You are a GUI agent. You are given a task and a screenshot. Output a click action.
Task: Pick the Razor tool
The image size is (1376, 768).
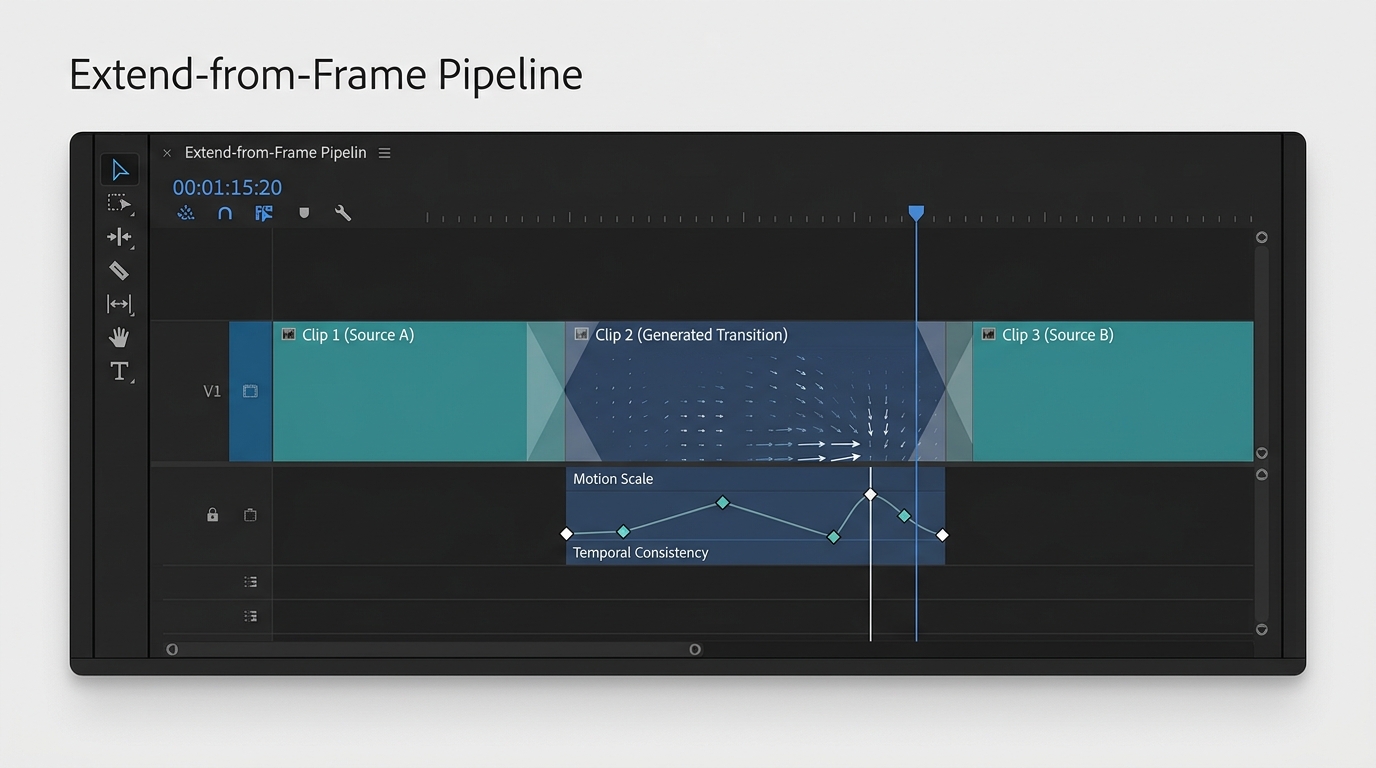[119, 270]
